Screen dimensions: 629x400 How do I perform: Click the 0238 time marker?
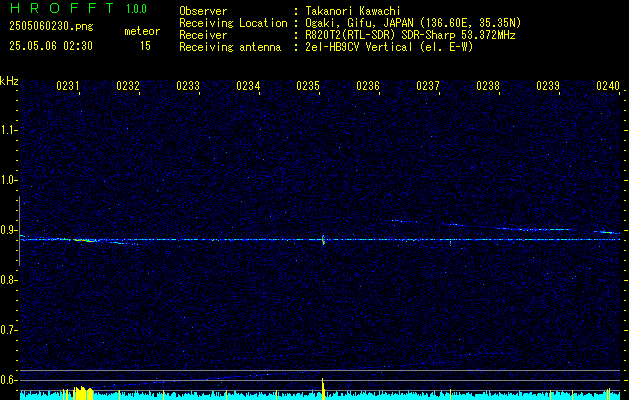[x=488, y=86]
